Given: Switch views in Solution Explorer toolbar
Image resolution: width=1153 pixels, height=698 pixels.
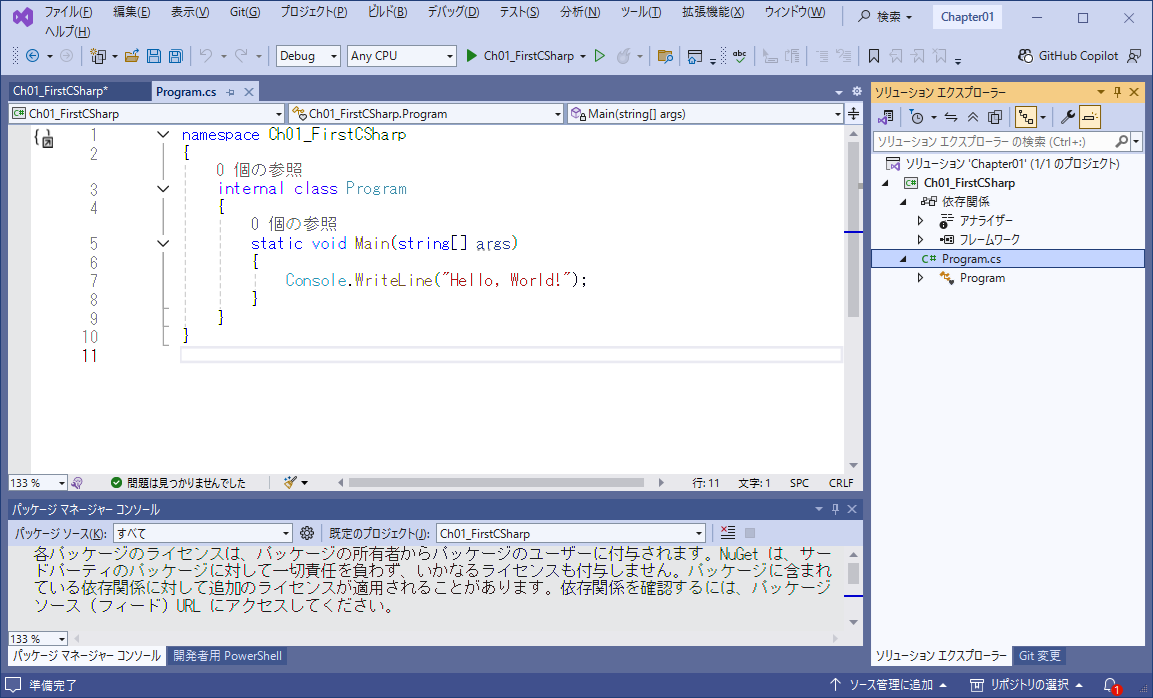Looking at the screenshot, I should pos(885,117).
